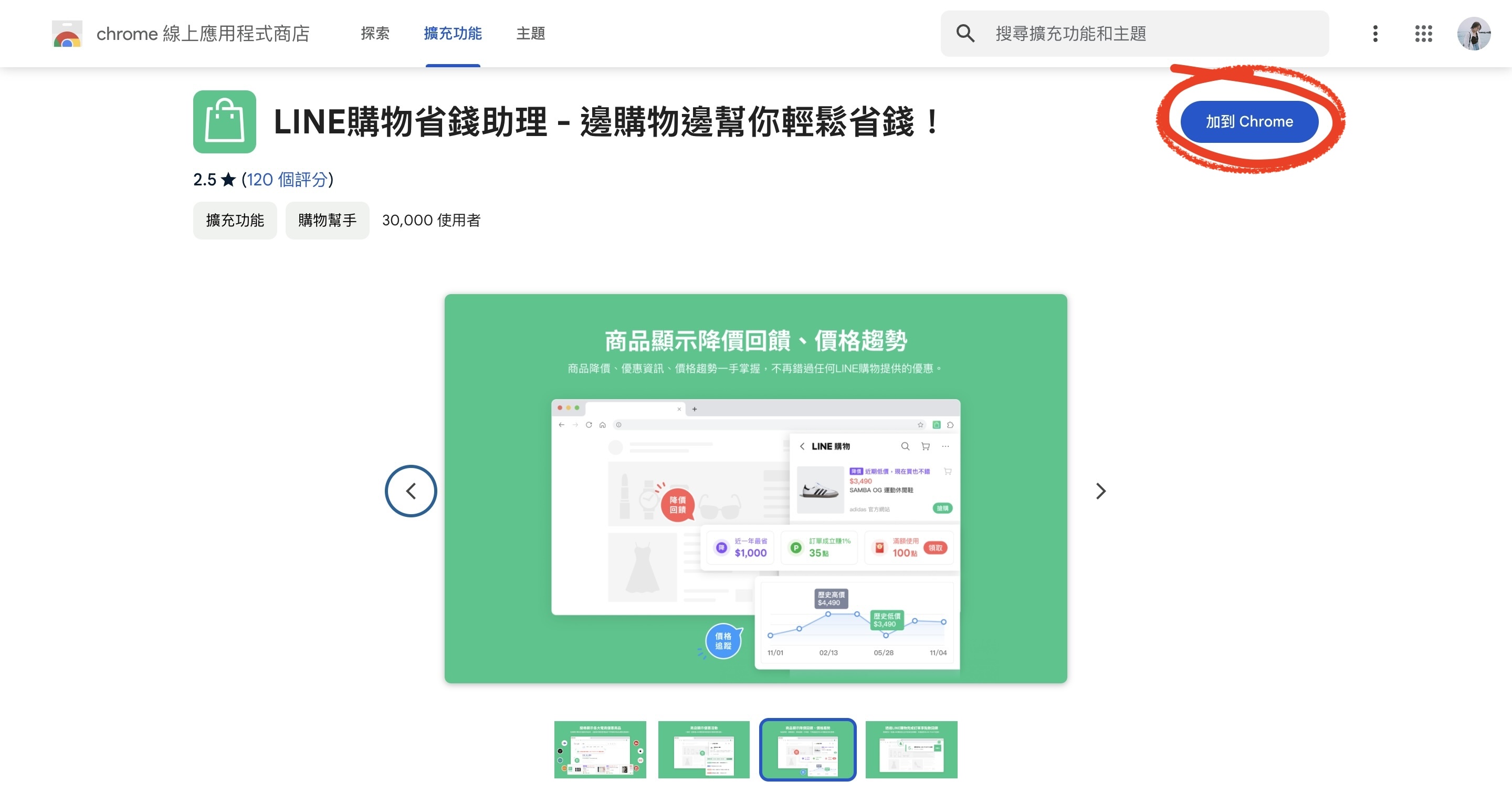Expand the 探索 navigation section
Image resolution: width=1512 pixels, height=812 pixels.
point(375,34)
